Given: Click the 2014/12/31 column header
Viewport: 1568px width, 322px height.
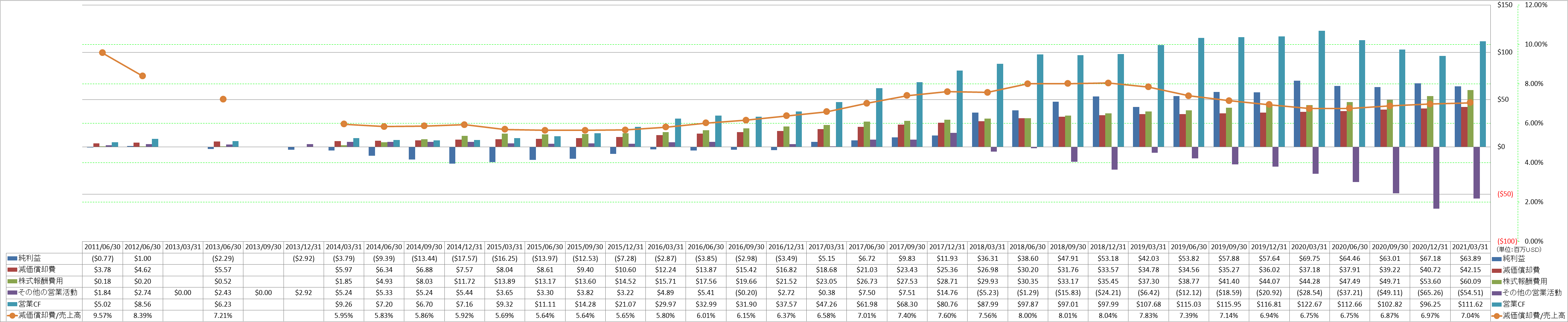Looking at the screenshot, I should [x=464, y=247].
